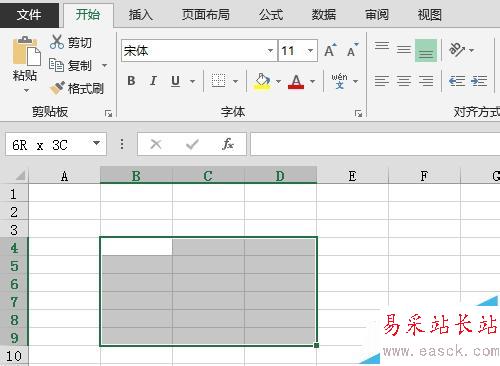The image size is (500, 366).
Task: Click the select all corner triangle
Action: 20,175
